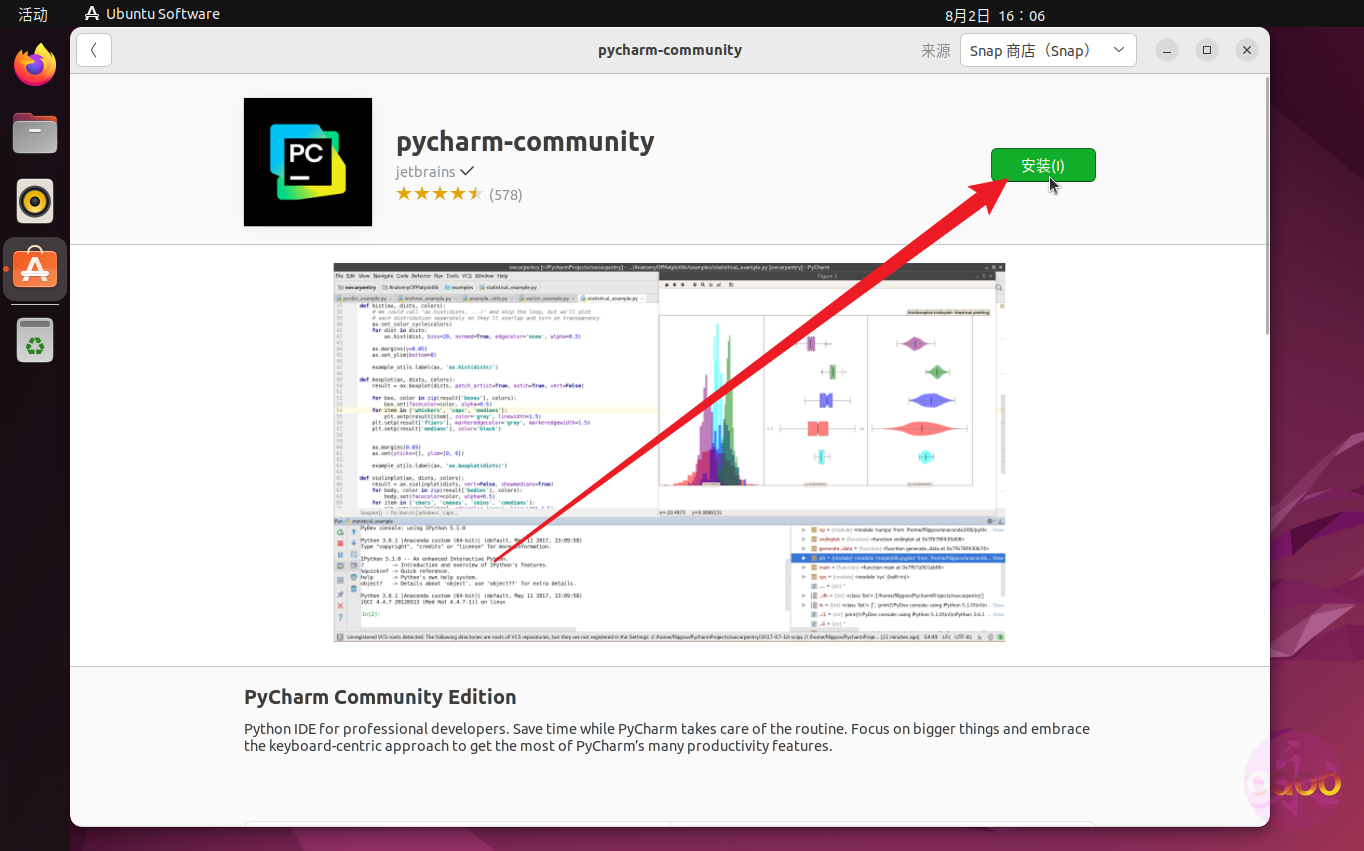Open the PyCharm IDE screenshot thumbnail
The height and width of the screenshot is (851, 1364).
click(669, 452)
